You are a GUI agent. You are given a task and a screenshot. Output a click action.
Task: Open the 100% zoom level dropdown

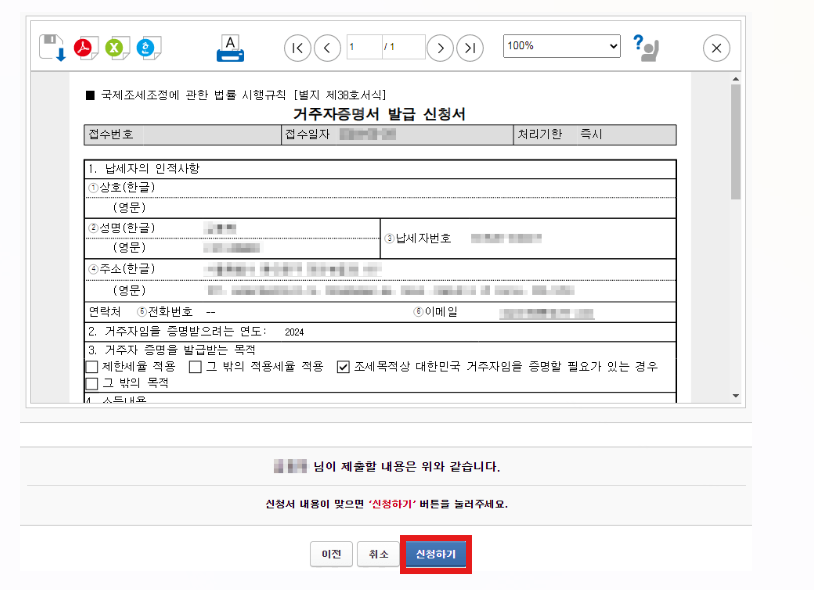[x=560, y=46]
